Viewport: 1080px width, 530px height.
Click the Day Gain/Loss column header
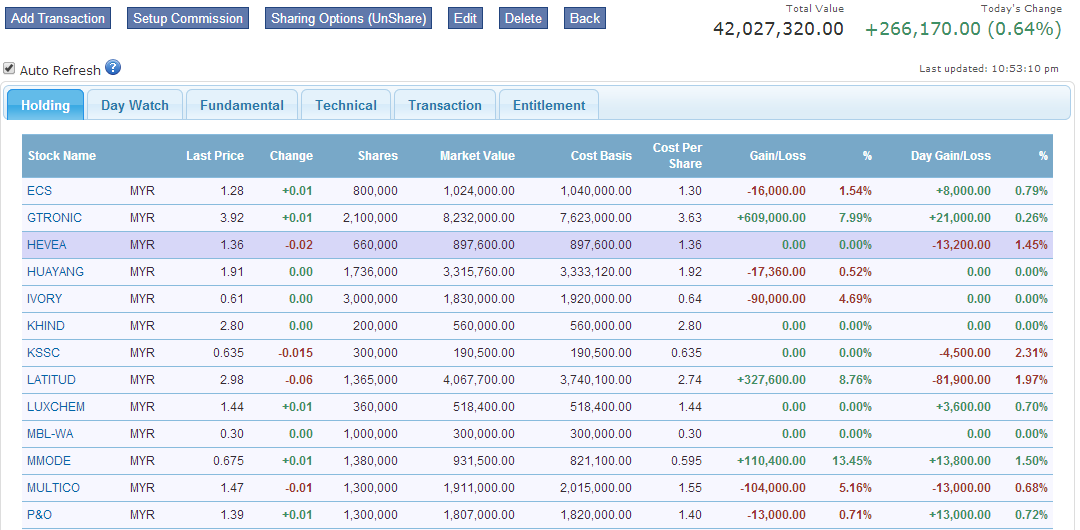click(x=951, y=156)
